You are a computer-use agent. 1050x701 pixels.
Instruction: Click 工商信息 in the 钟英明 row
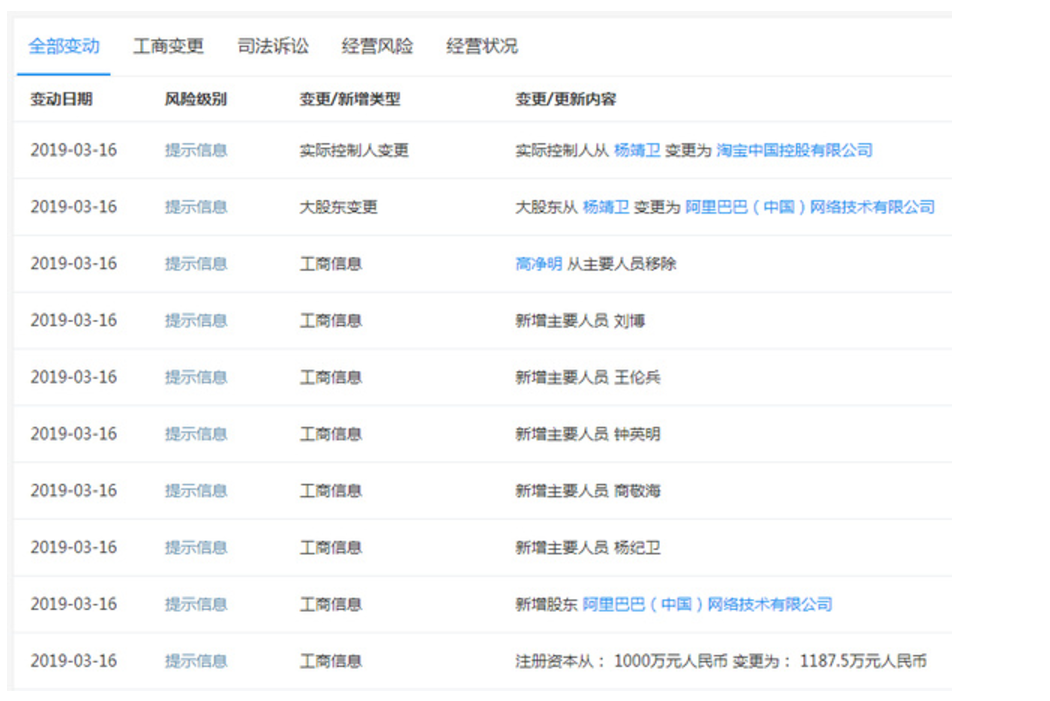(x=330, y=434)
